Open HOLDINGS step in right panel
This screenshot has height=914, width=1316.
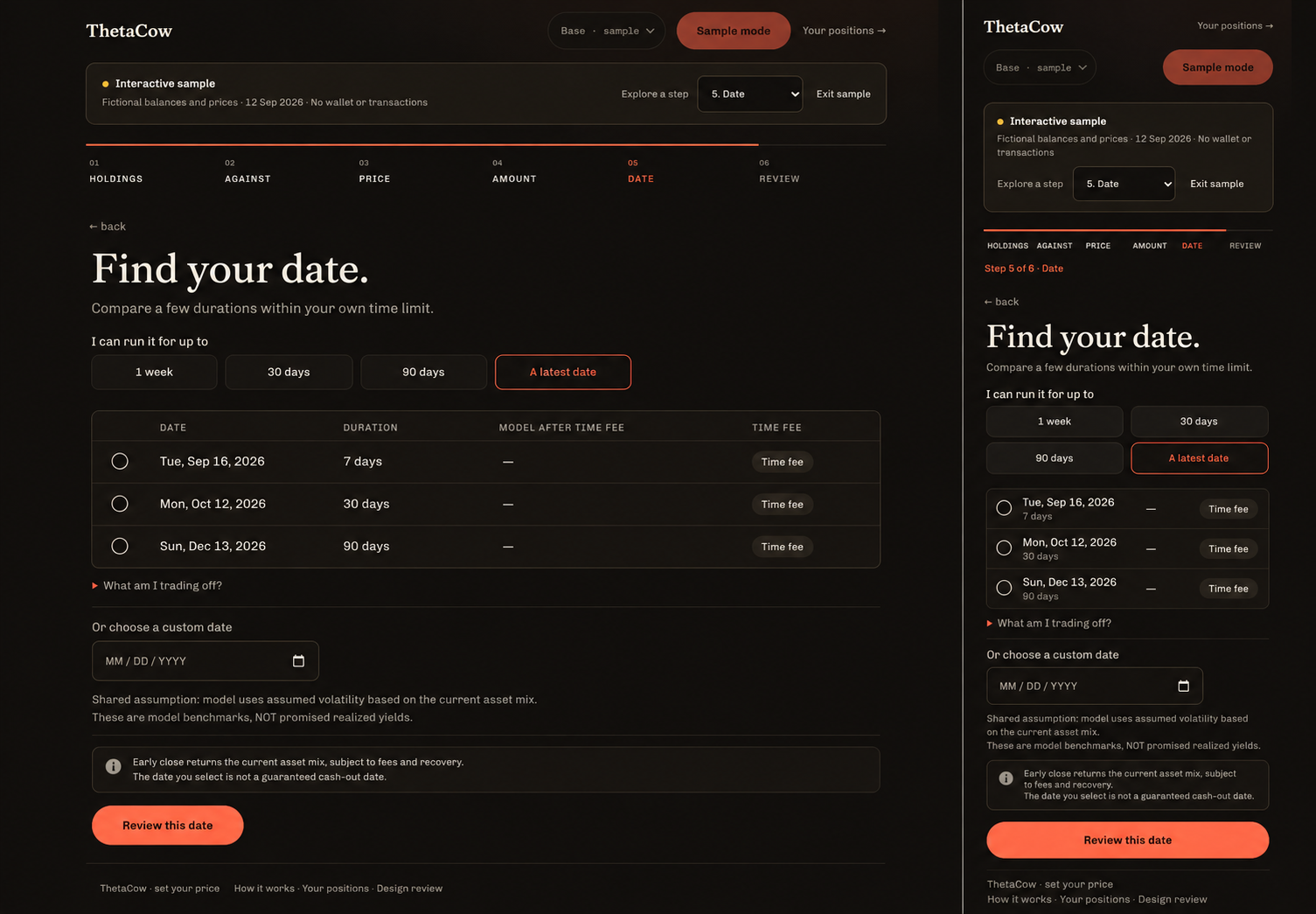pos(1007,246)
